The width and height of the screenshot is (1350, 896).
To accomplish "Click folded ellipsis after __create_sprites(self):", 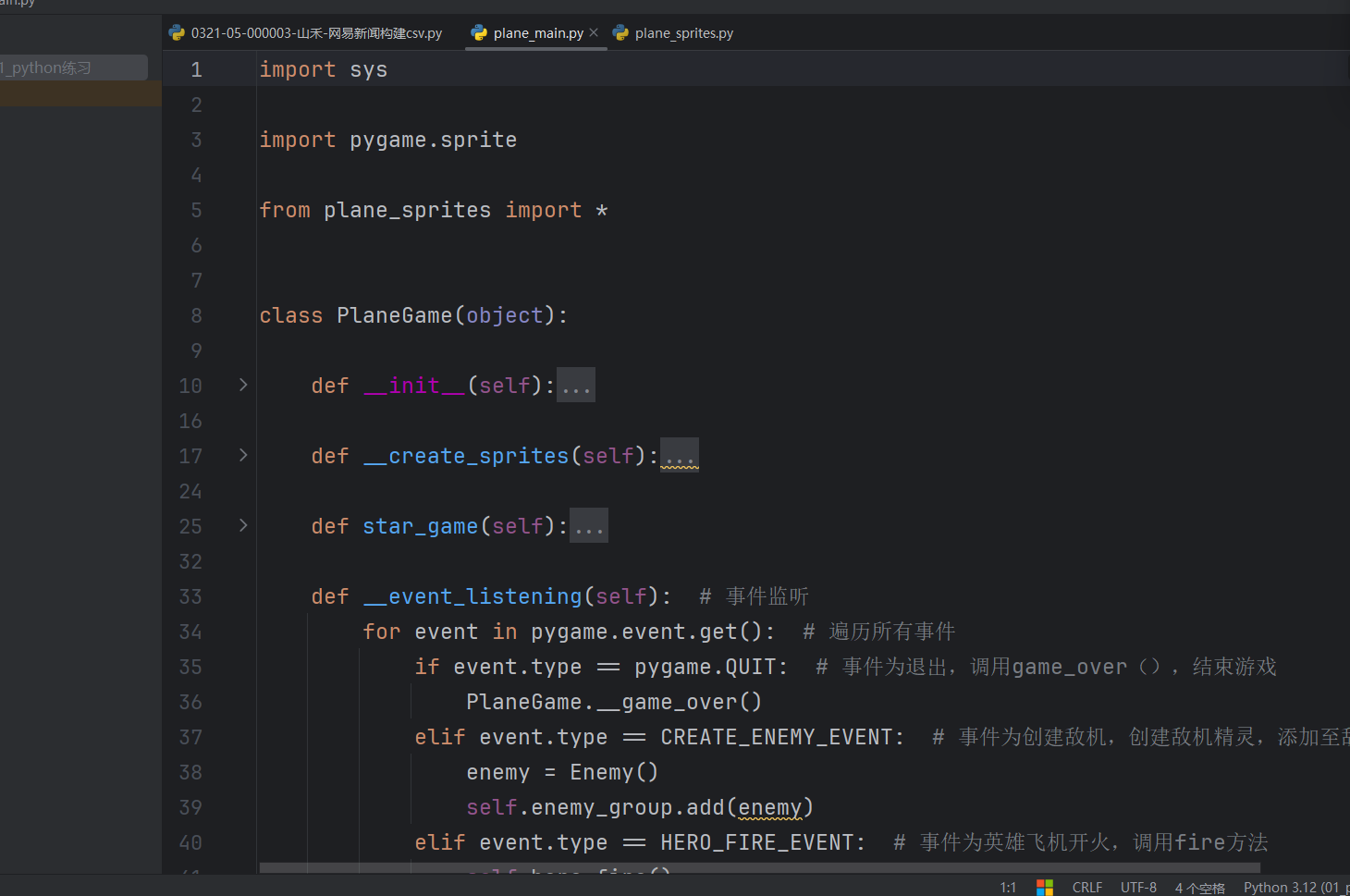I will point(680,456).
